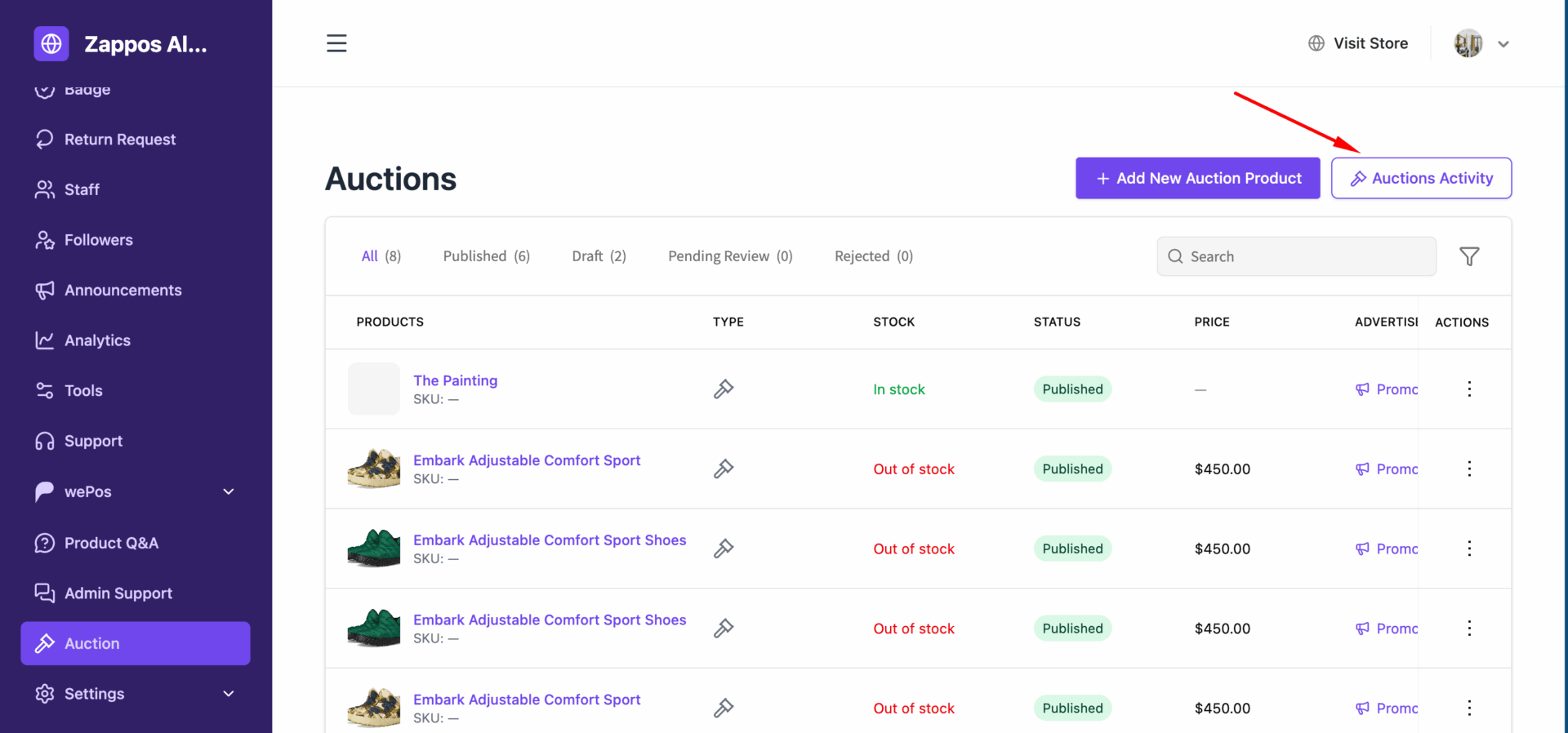The height and width of the screenshot is (733, 1568).
Task: Click the Auctions page heading
Action: [x=391, y=179]
